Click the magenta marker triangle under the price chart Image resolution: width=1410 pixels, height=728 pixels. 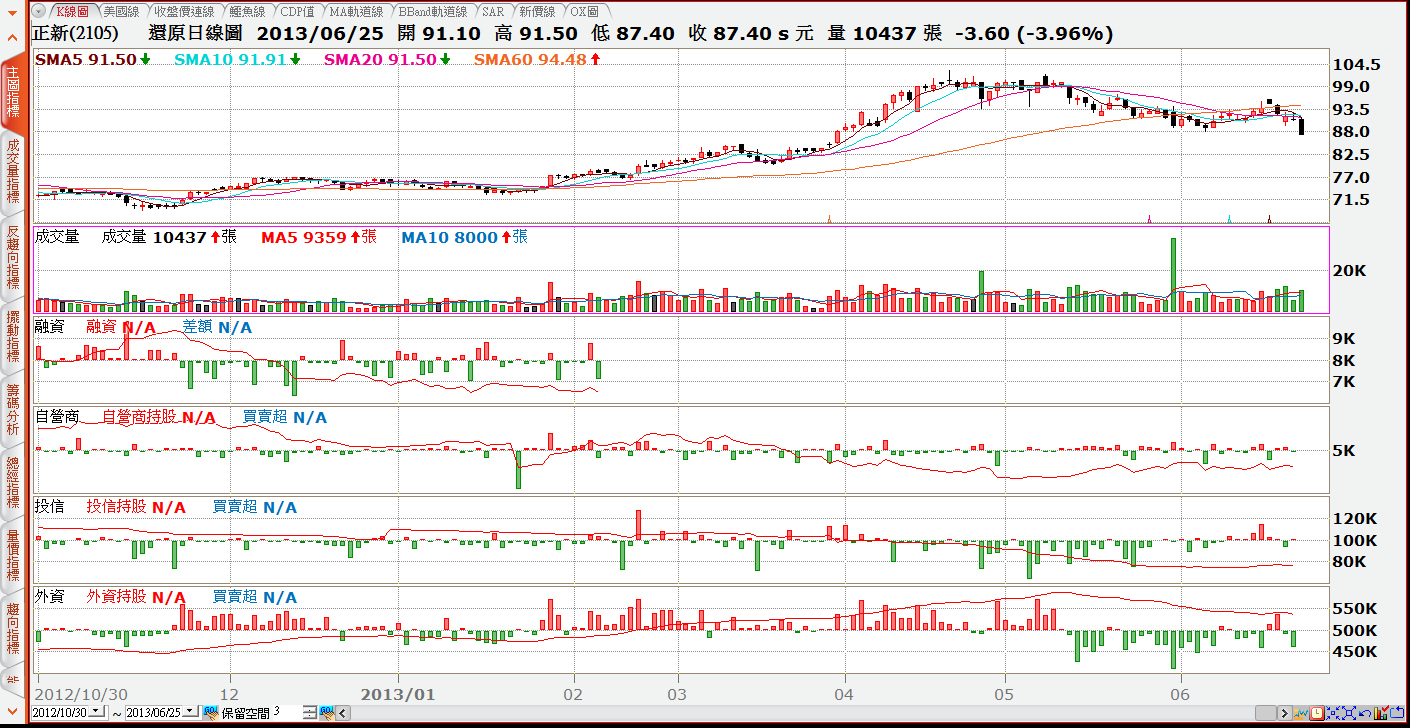click(1149, 218)
